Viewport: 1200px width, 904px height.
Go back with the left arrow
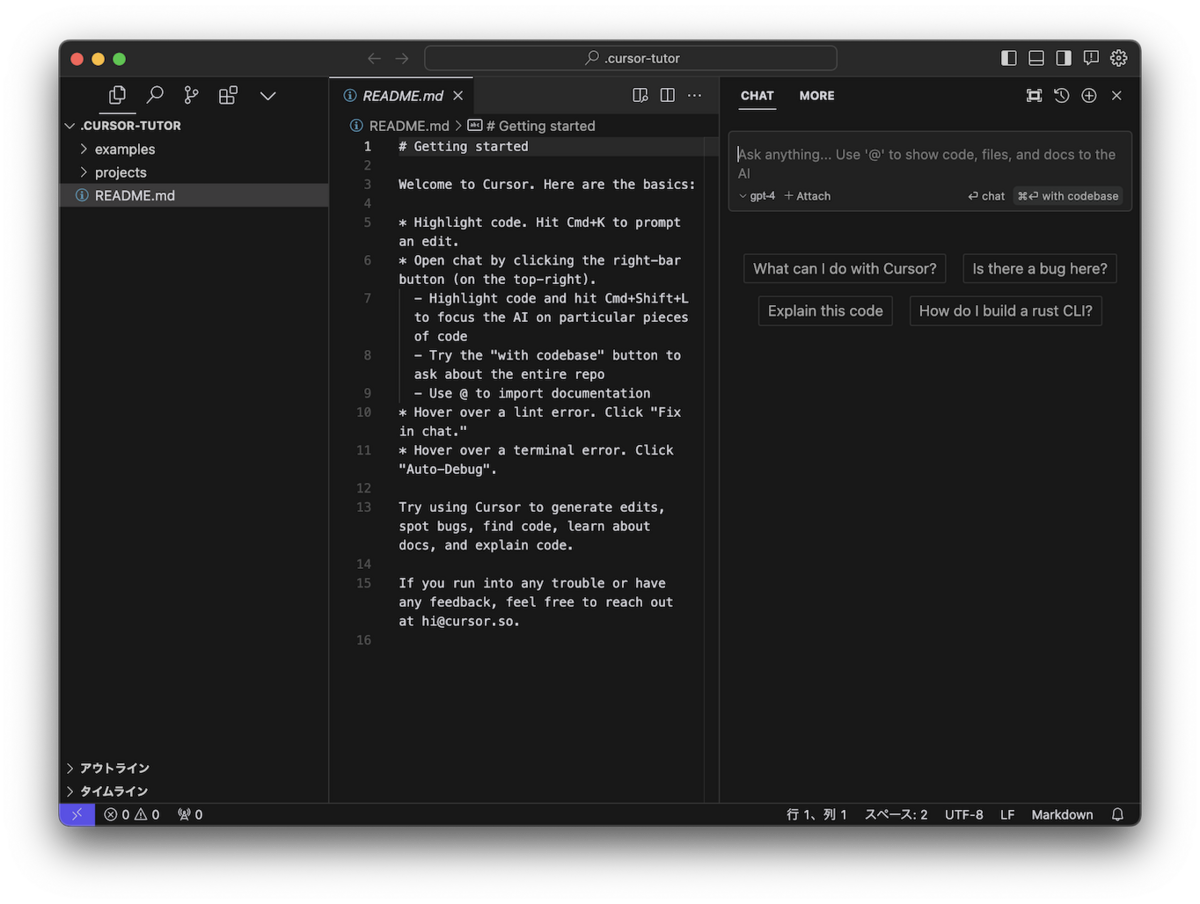coord(374,58)
